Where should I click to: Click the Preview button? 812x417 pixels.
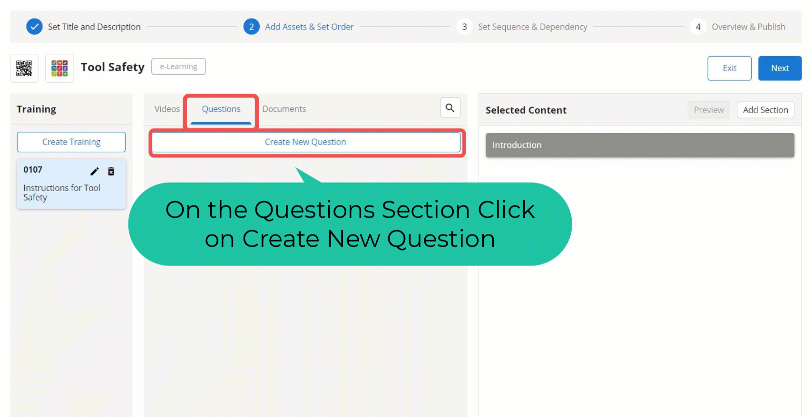(709, 110)
